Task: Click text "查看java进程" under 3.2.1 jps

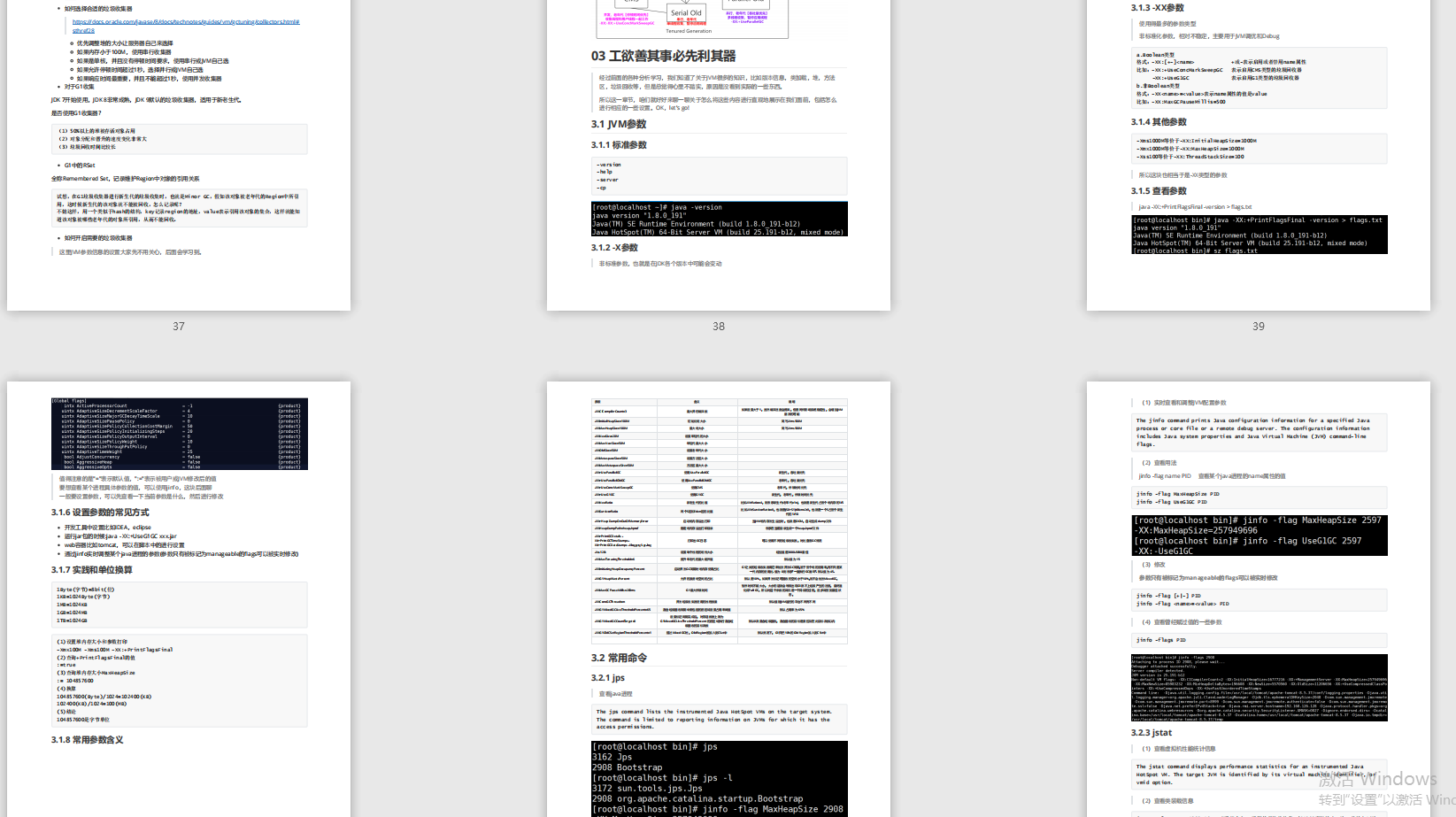Action: 616,694
